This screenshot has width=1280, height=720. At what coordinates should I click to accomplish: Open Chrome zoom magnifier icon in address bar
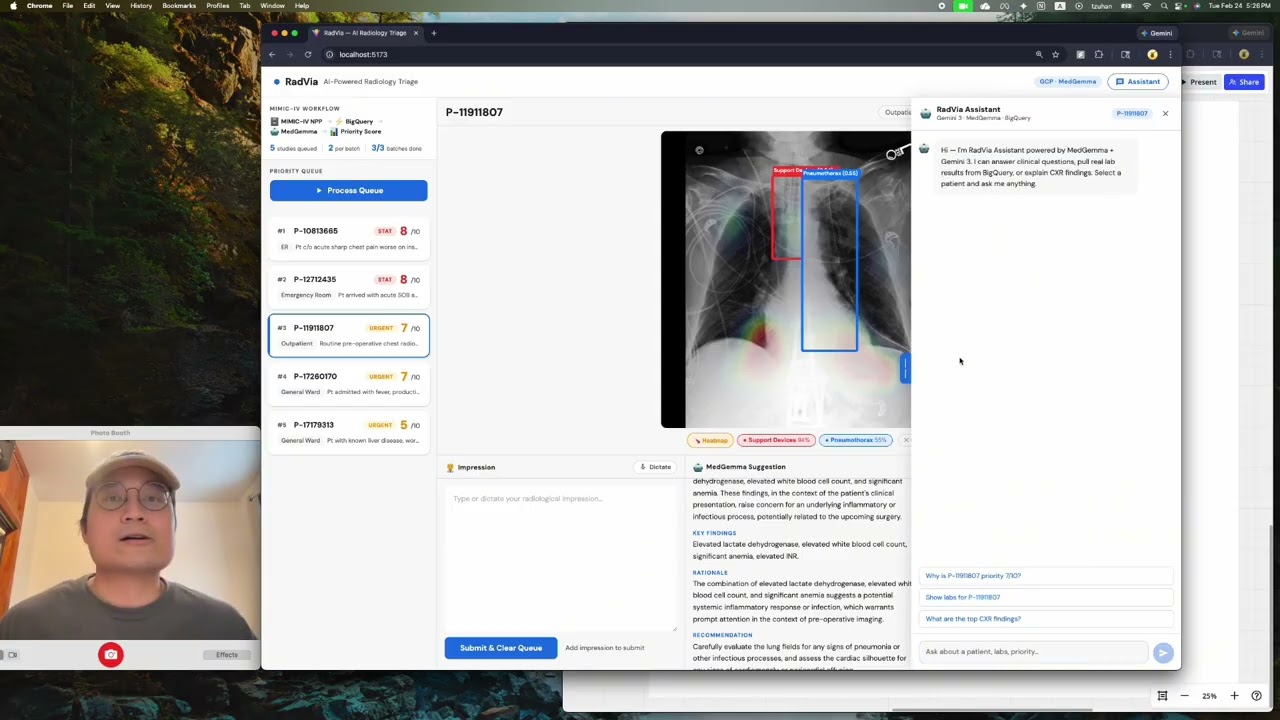click(1039, 54)
